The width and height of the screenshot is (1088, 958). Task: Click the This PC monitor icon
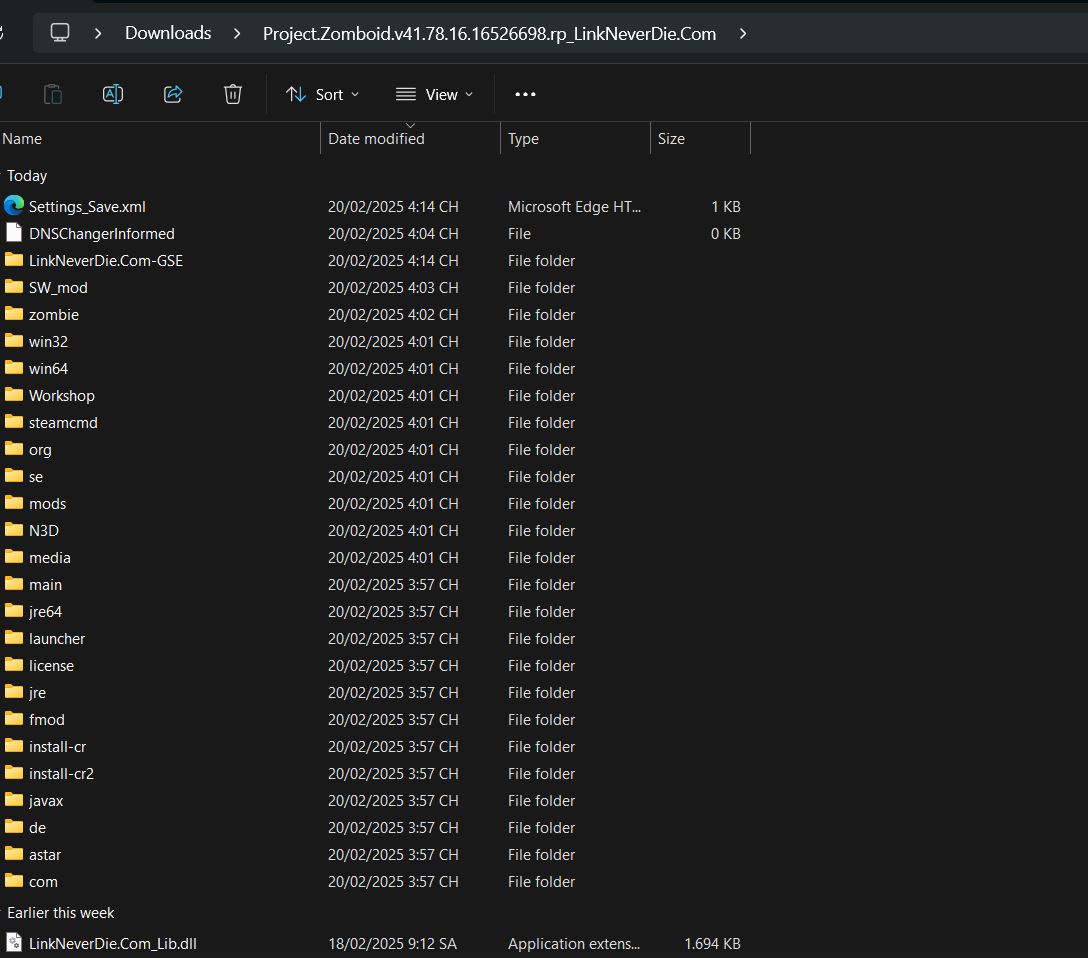pyautogui.click(x=60, y=33)
